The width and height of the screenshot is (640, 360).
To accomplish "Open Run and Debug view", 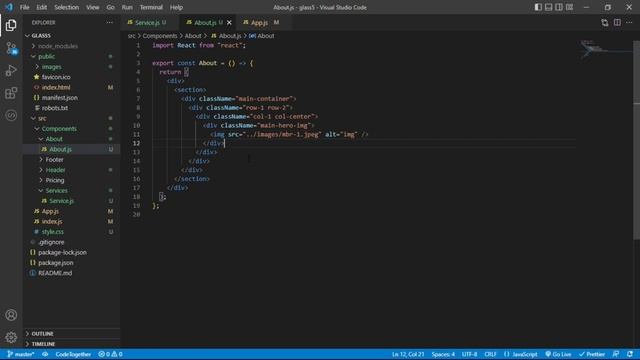I will point(11,71).
